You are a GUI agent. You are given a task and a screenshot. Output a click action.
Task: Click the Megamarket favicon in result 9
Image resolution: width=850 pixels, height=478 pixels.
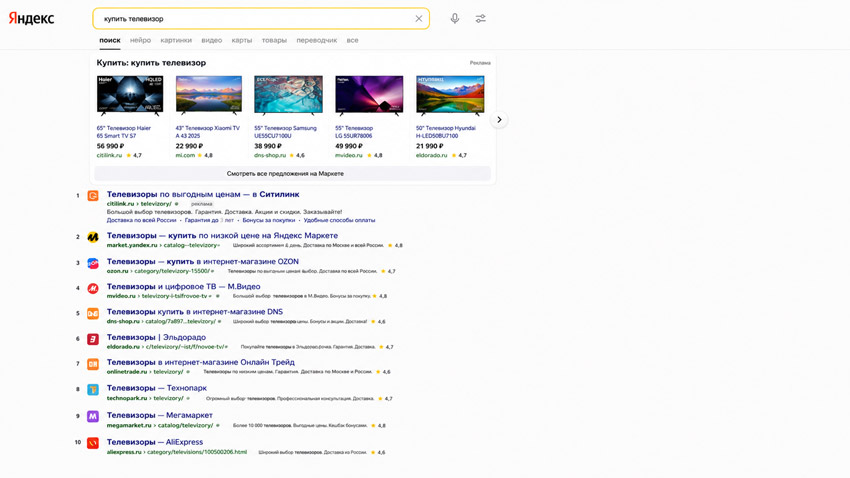pos(93,416)
